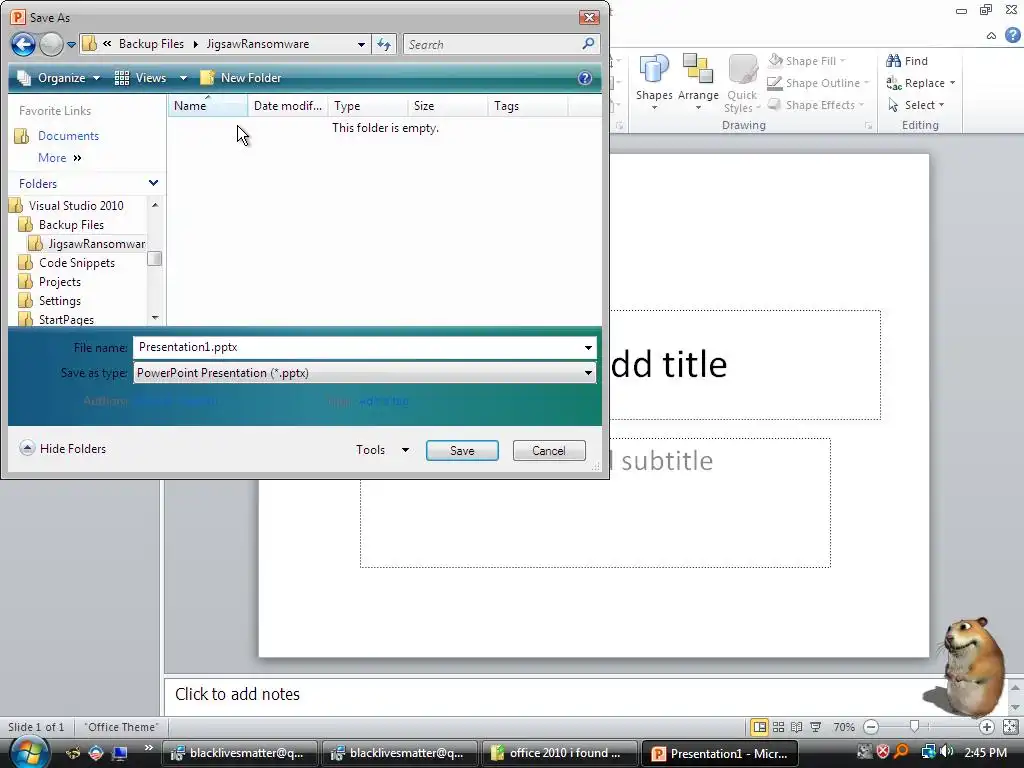
Task: Create a New Folder
Action: [x=241, y=78]
